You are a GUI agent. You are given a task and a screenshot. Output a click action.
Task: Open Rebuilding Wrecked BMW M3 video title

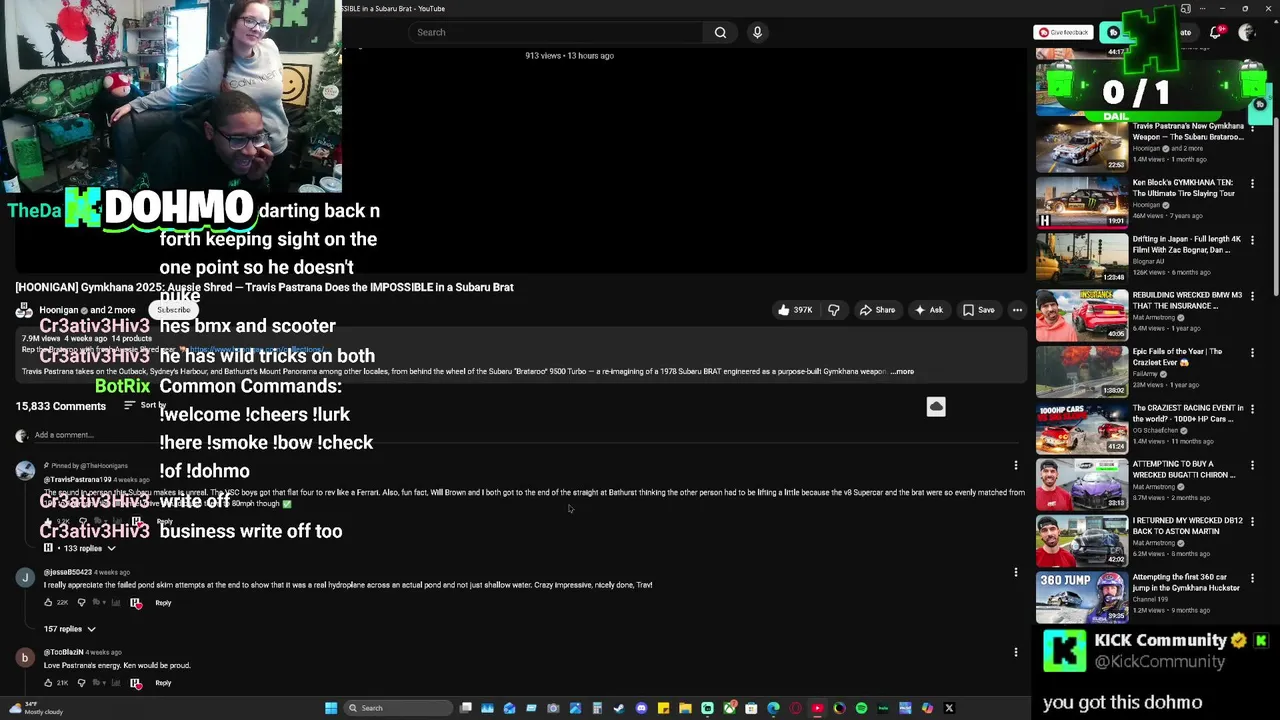[x=1187, y=300]
